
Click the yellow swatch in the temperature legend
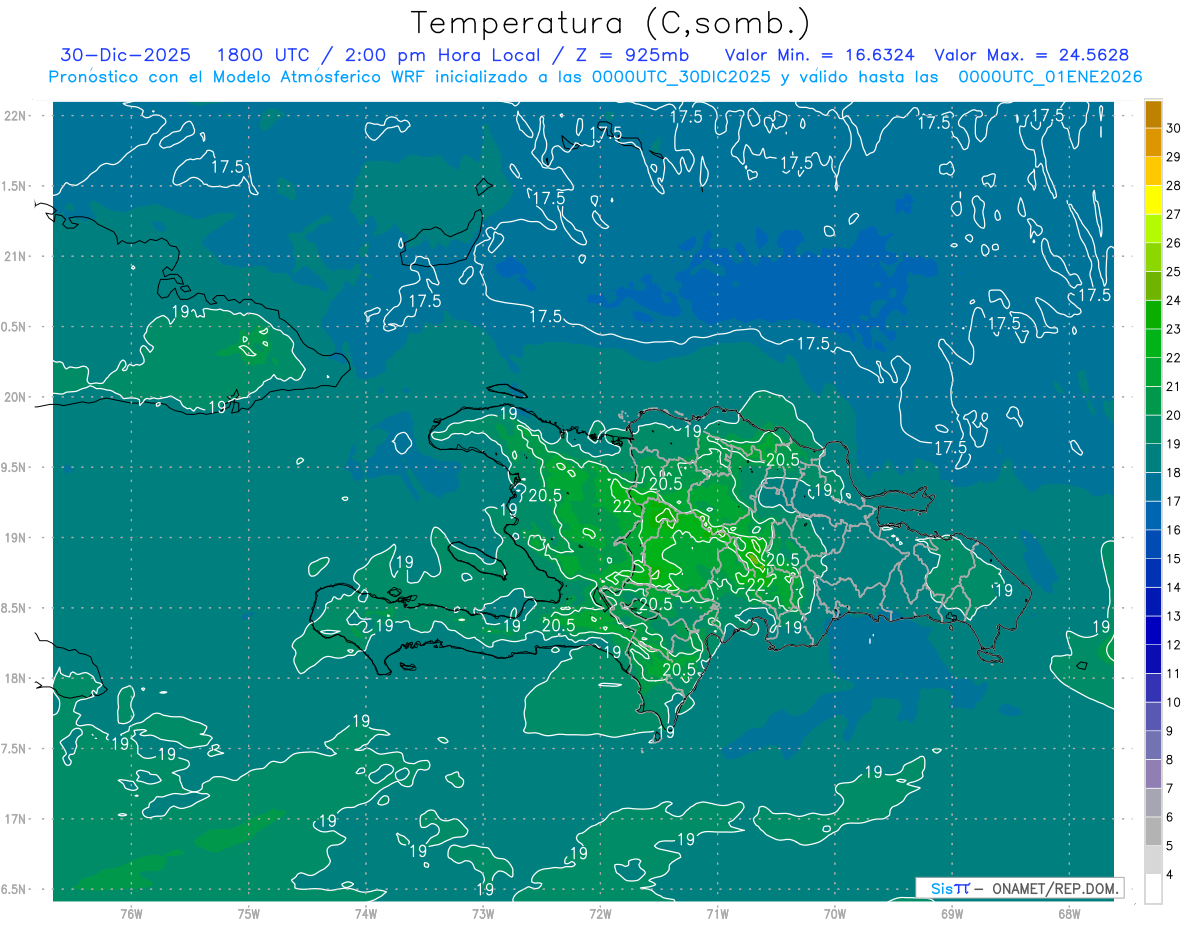[1153, 200]
